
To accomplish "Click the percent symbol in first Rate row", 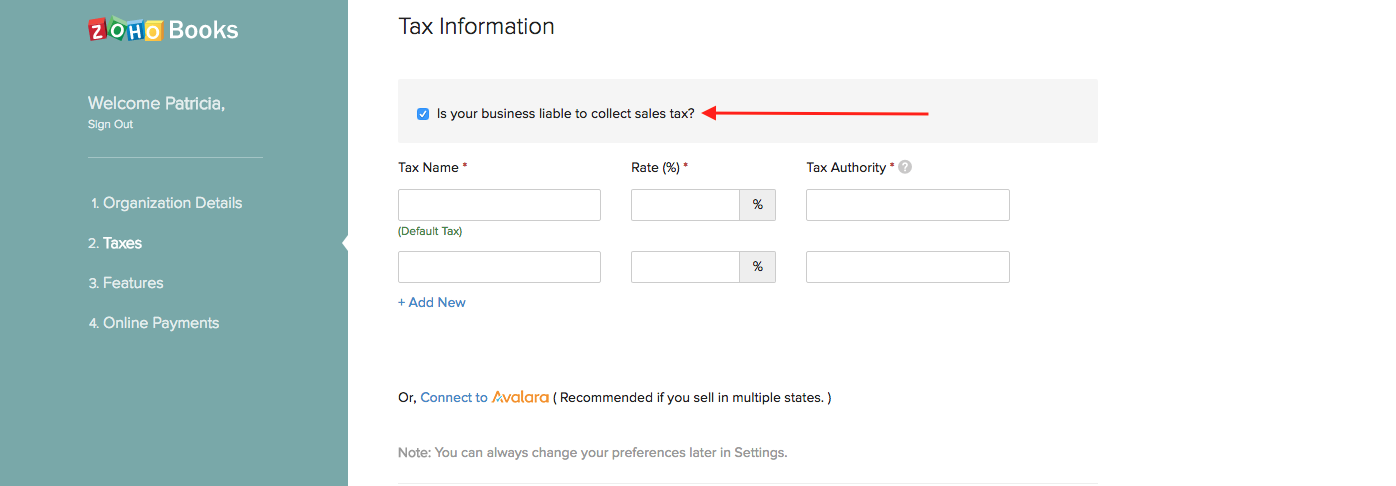I will pyautogui.click(x=757, y=205).
